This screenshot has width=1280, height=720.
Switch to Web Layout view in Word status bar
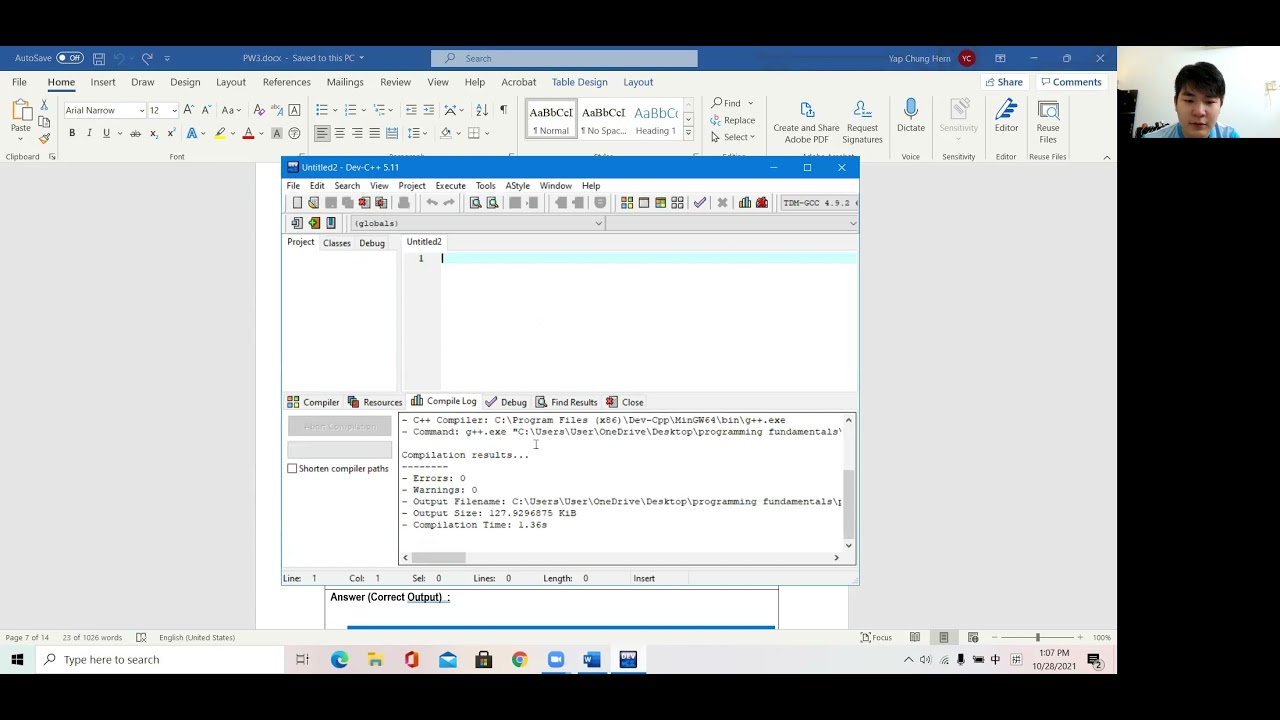[972, 637]
